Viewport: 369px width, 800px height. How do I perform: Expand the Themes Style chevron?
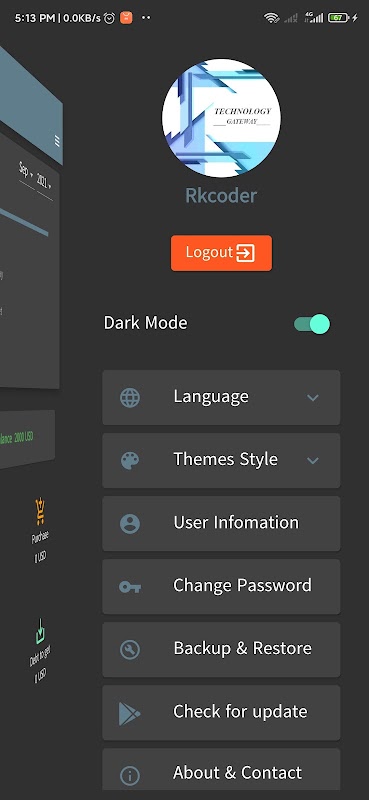click(313, 460)
